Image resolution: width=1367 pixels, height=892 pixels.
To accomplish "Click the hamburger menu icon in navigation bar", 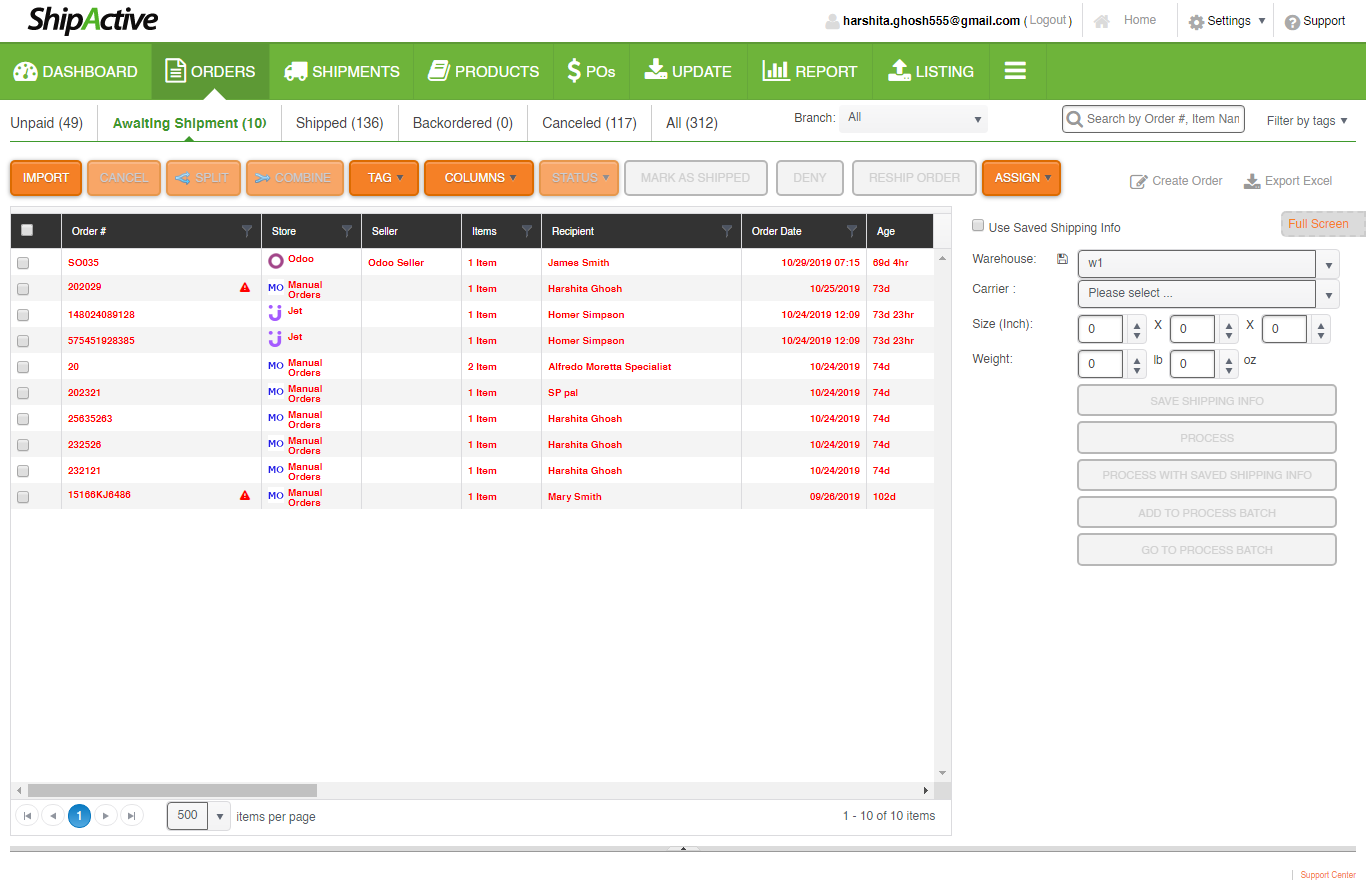I will tap(1016, 71).
